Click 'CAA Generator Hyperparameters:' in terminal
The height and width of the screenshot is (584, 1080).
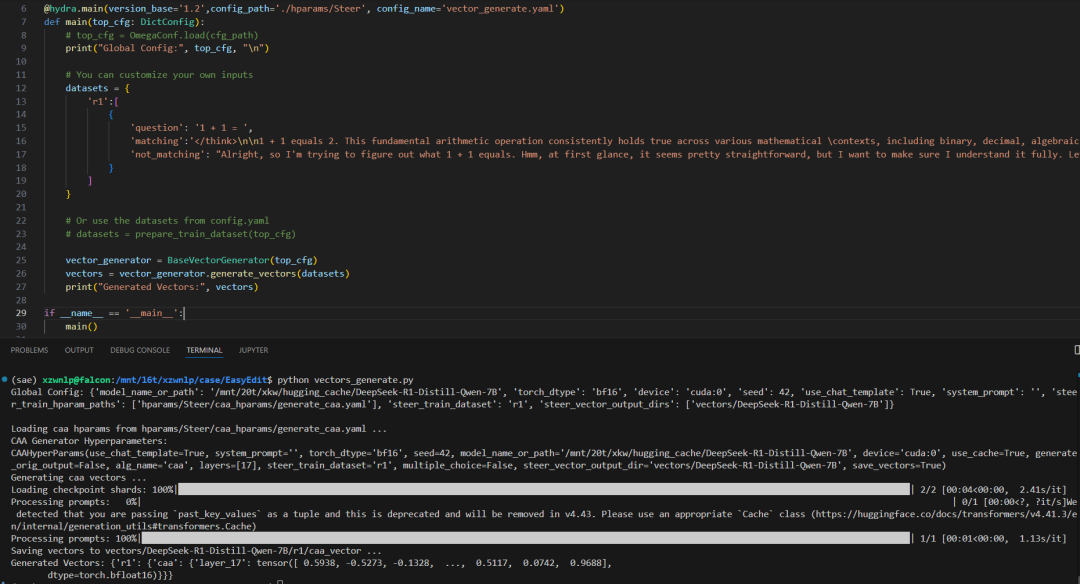(89, 441)
